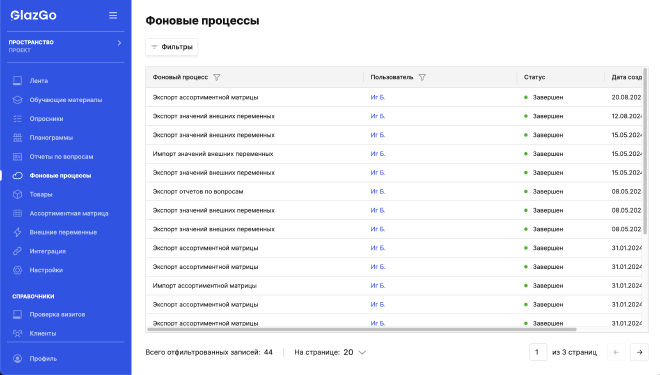Click the Фоновые процессы page heading

click(202, 21)
